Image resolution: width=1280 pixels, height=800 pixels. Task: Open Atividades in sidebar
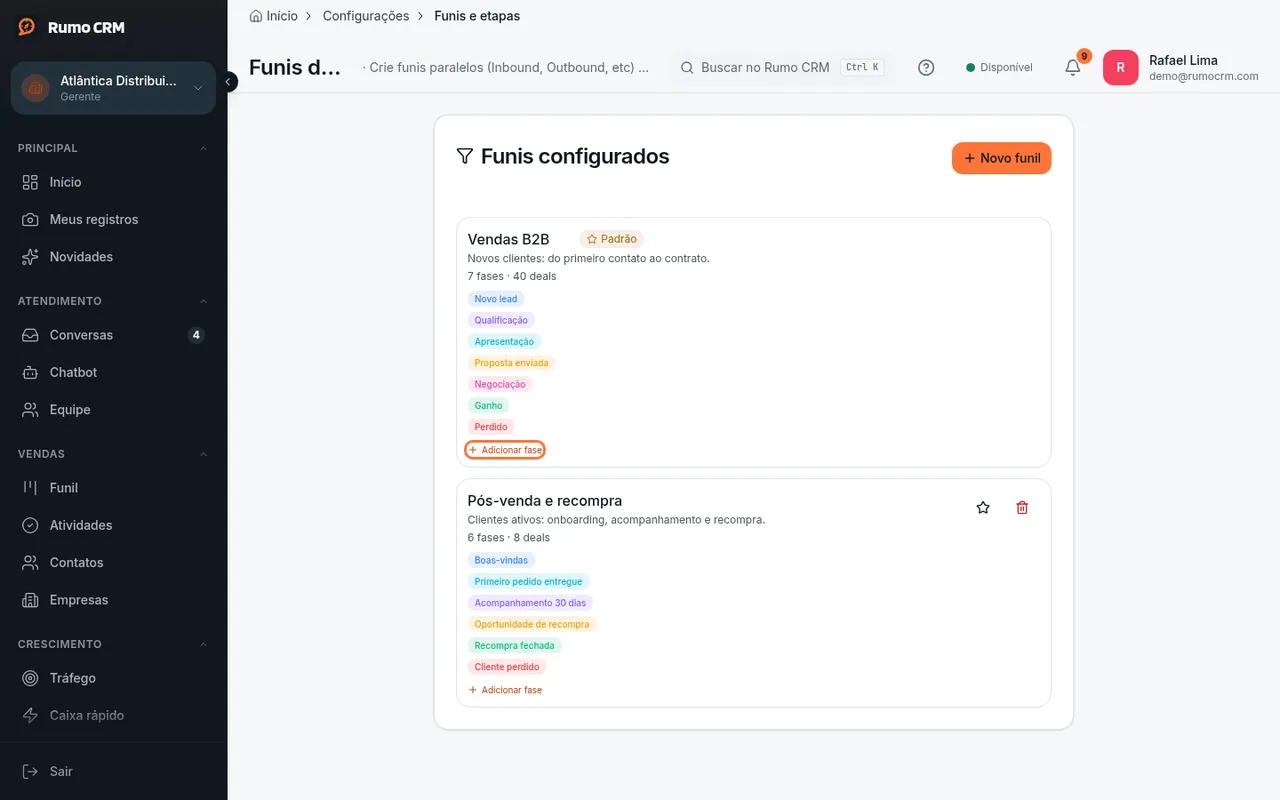[114, 525]
